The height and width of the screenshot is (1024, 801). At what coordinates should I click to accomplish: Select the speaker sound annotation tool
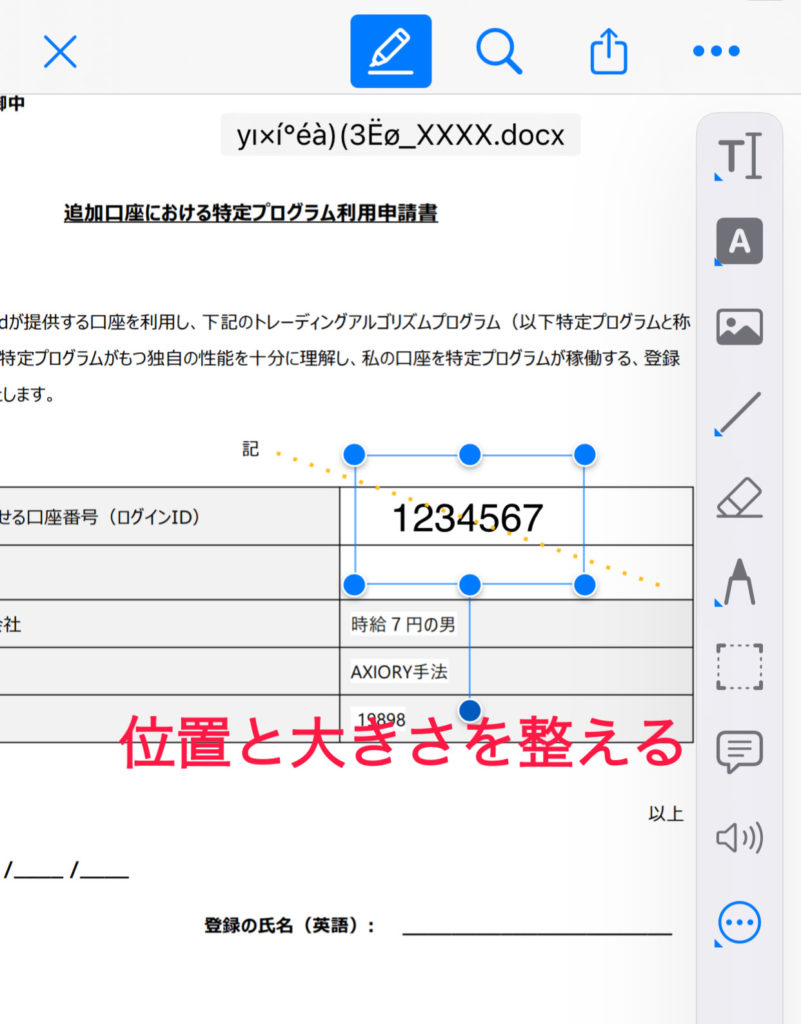pyautogui.click(x=740, y=837)
